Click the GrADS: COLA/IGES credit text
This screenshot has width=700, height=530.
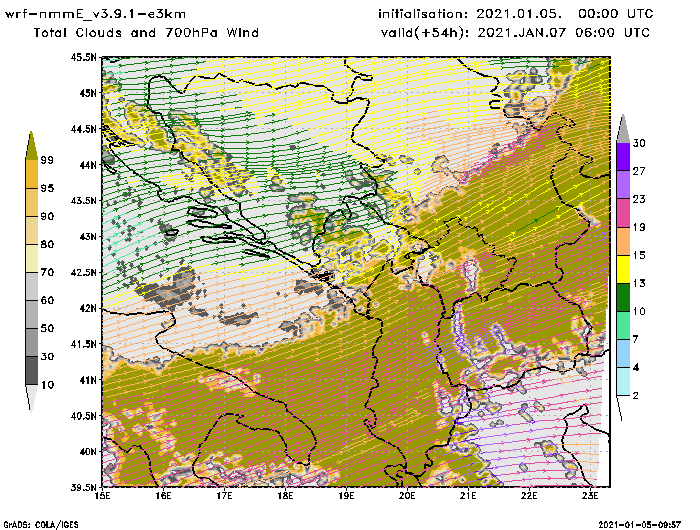pos(41,524)
